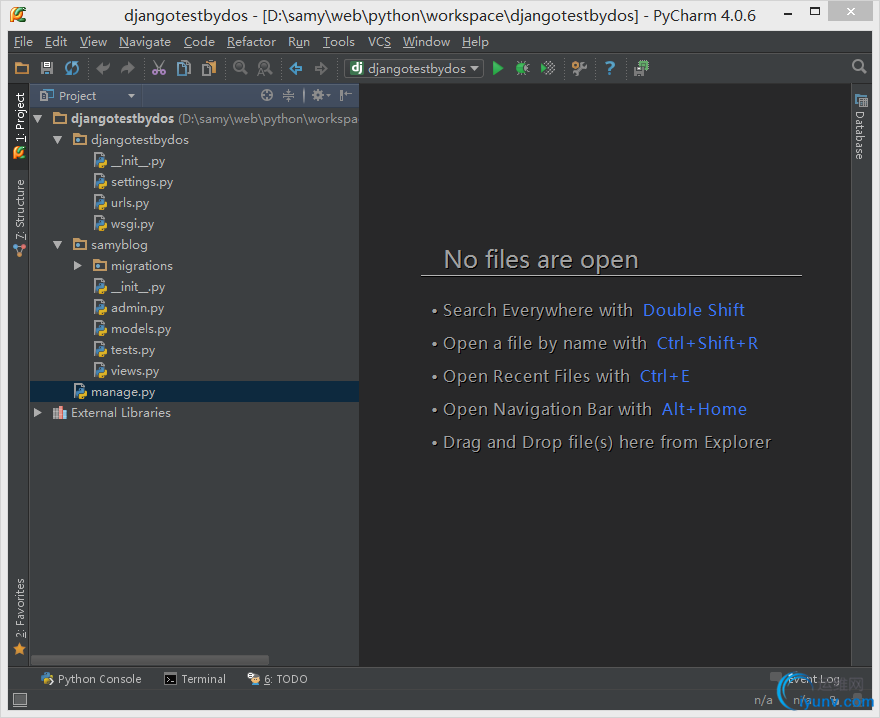Viewport: 880px width, 718px height.
Task: Open the 6: TODO tool window
Action: 278,679
